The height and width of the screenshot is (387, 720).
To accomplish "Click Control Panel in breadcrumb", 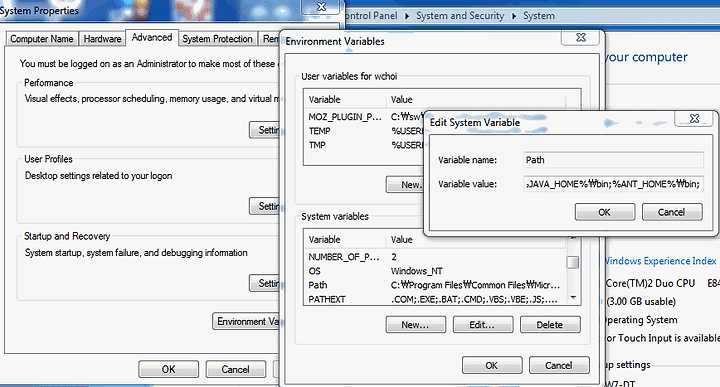I will tap(371, 16).
